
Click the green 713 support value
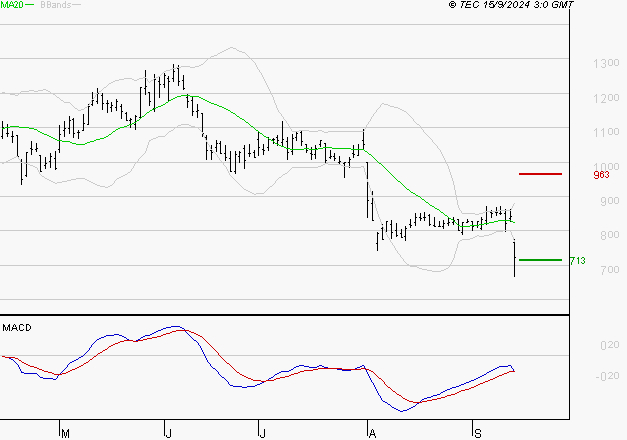pyautogui.click(x=577, y=261)
